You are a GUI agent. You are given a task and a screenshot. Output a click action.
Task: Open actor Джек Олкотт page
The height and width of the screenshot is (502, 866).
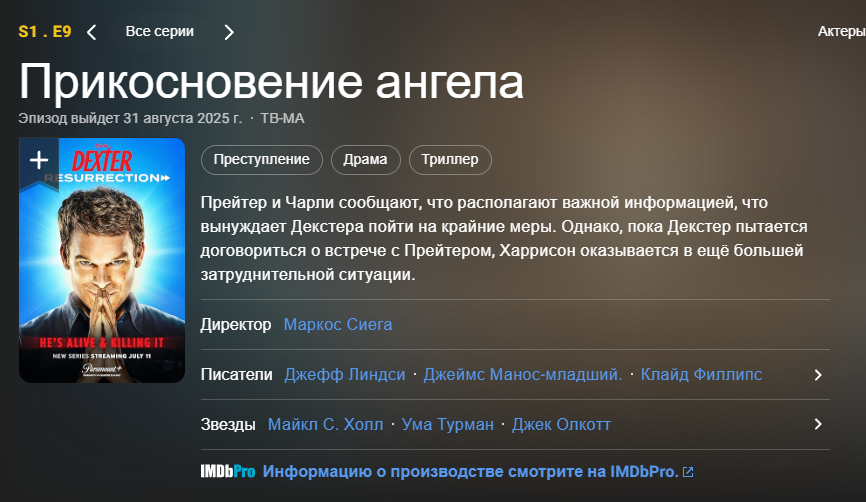point(561,425)
